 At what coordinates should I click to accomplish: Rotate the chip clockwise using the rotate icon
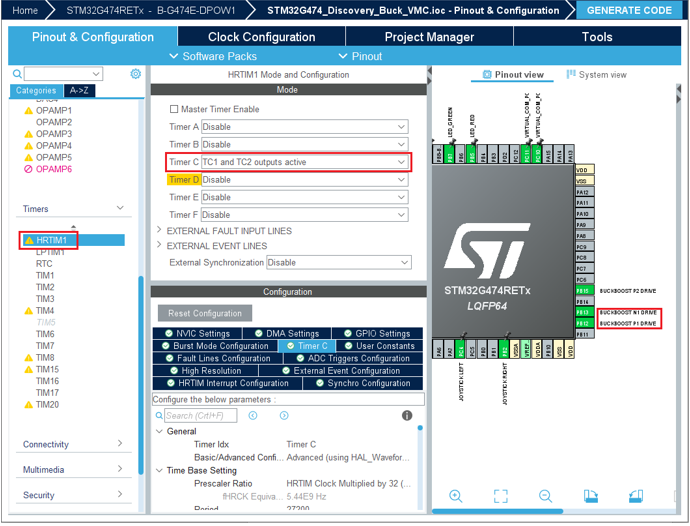click(591, 496)
